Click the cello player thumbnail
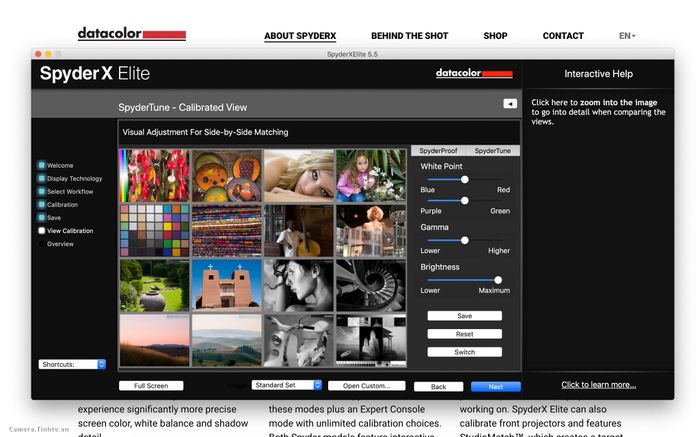Viewport: 700px width, 437px height. 299,231
